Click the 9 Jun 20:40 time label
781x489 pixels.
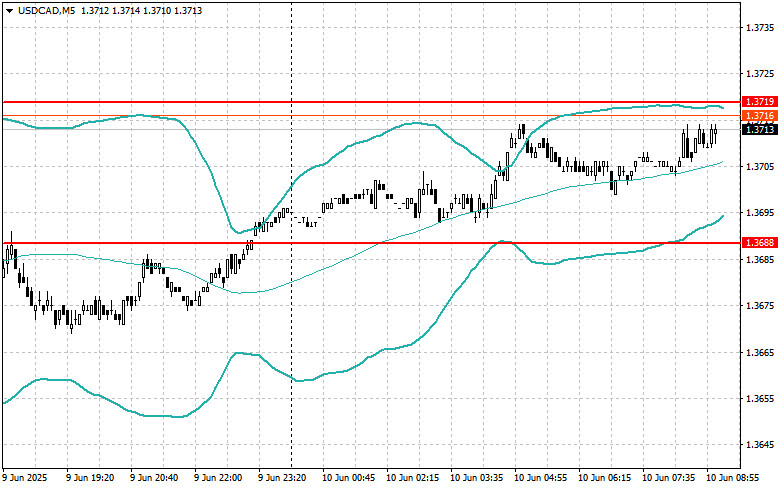pos(154,478)
